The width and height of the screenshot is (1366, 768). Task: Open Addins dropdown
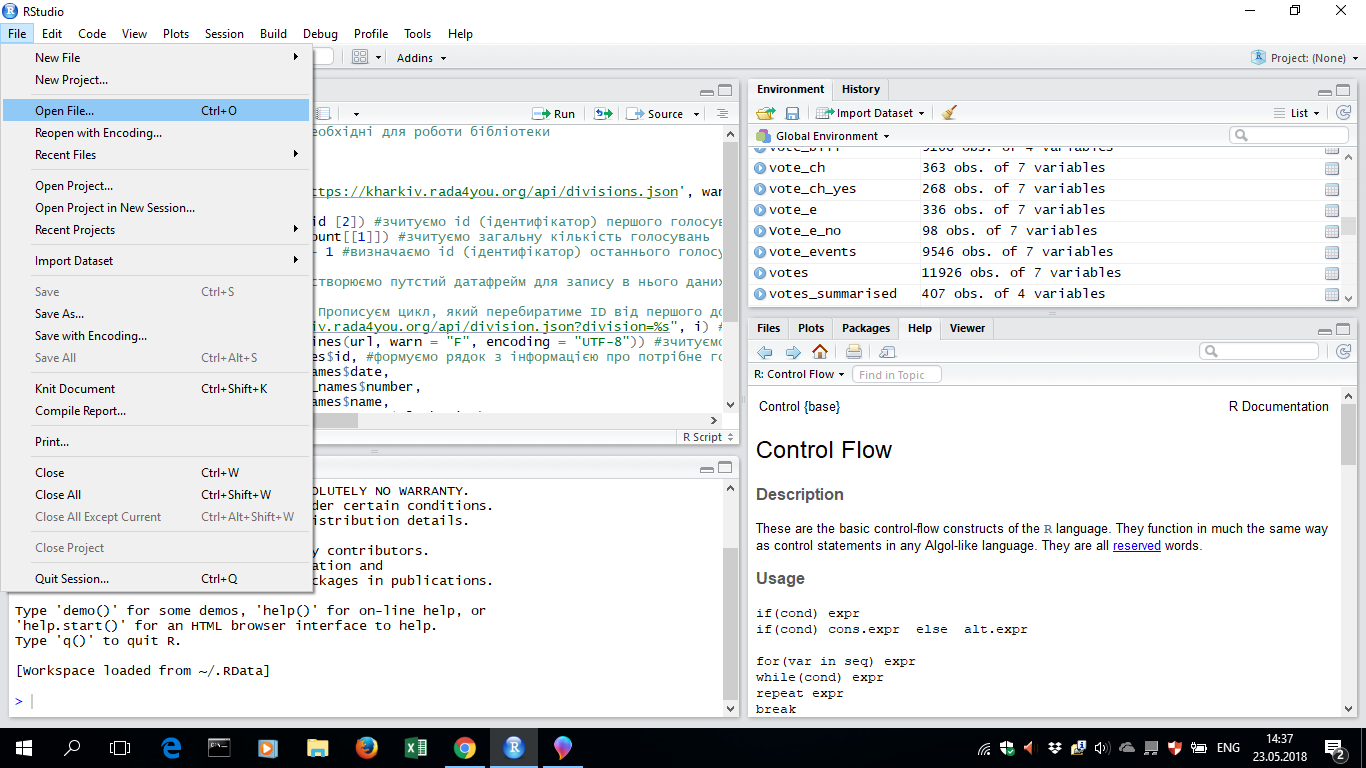[x=421, y=58]
